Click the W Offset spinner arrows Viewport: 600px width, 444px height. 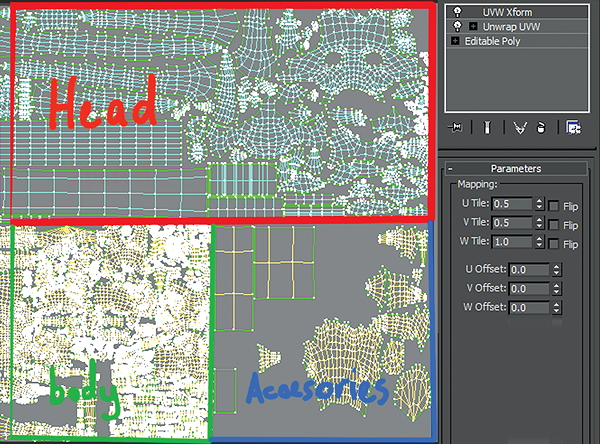(x=556, y=307)
